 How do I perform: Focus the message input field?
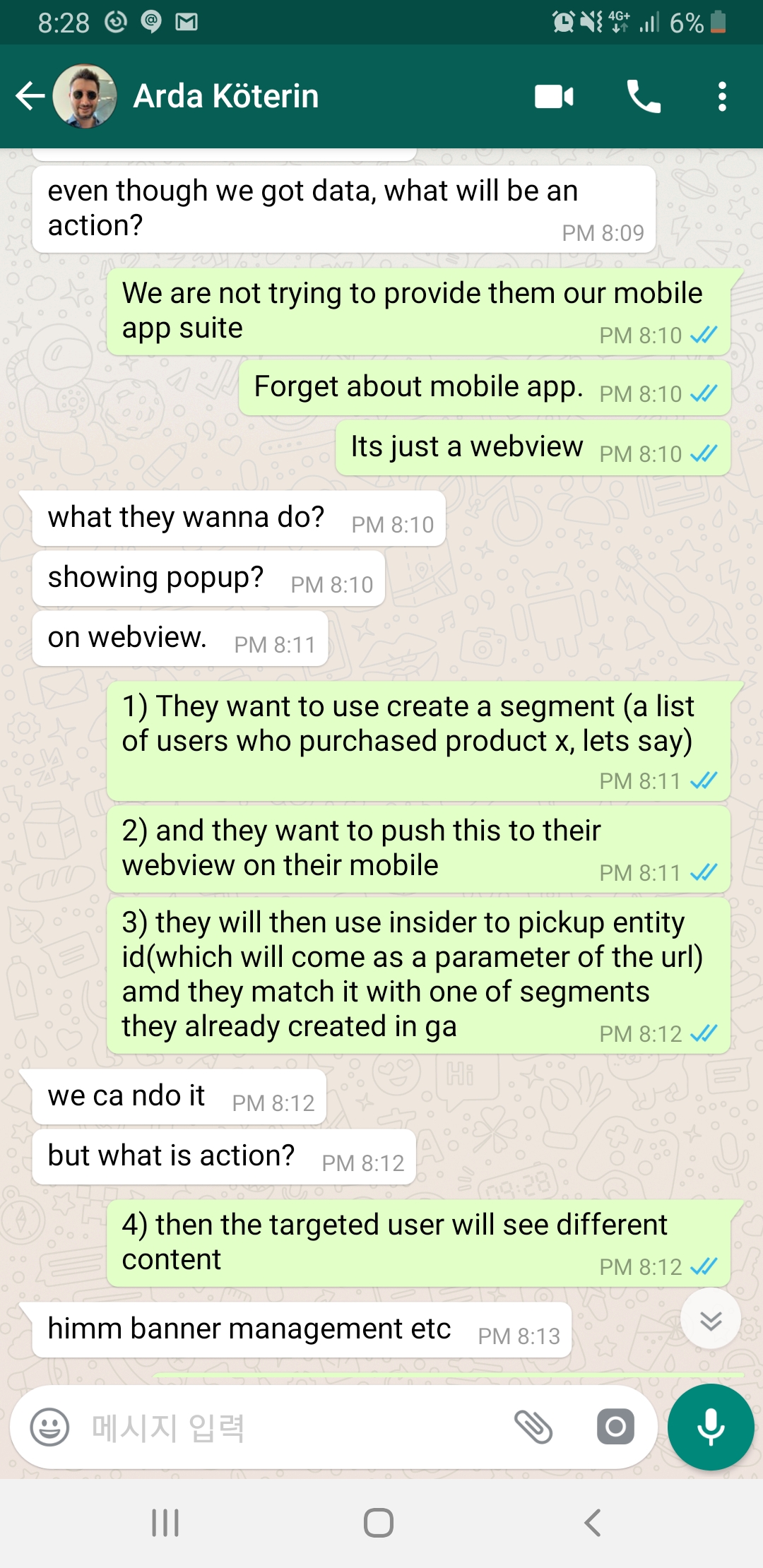click(x=297, y=1427)
